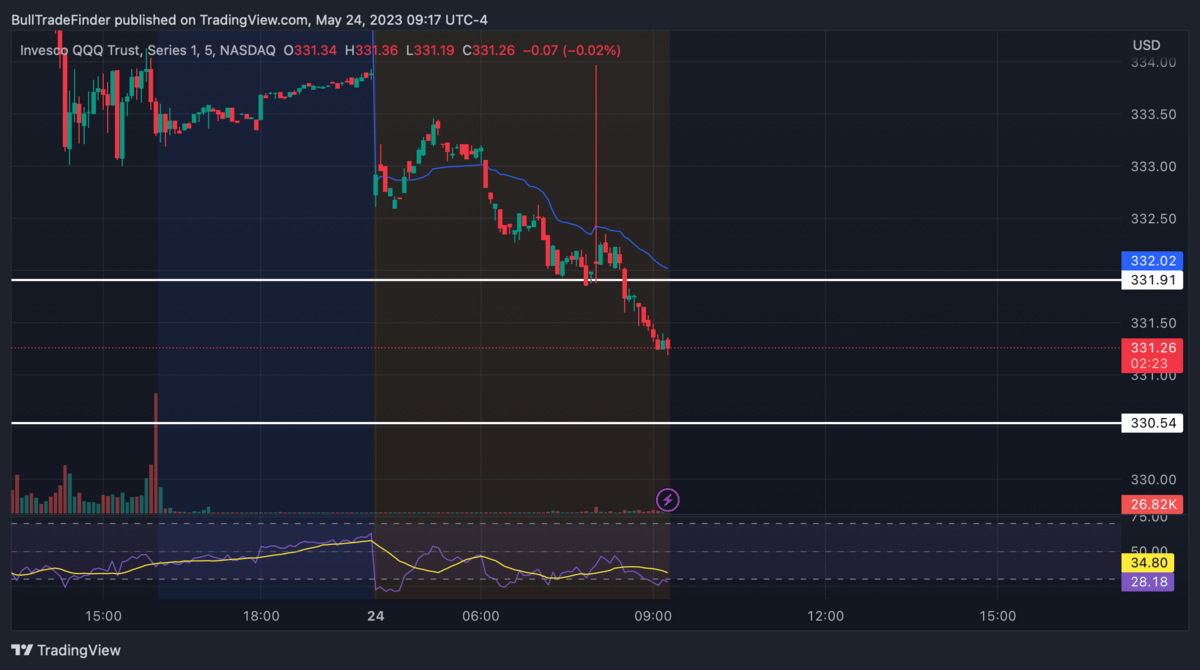Click the 18:00 time axis label

pos(261,616)
